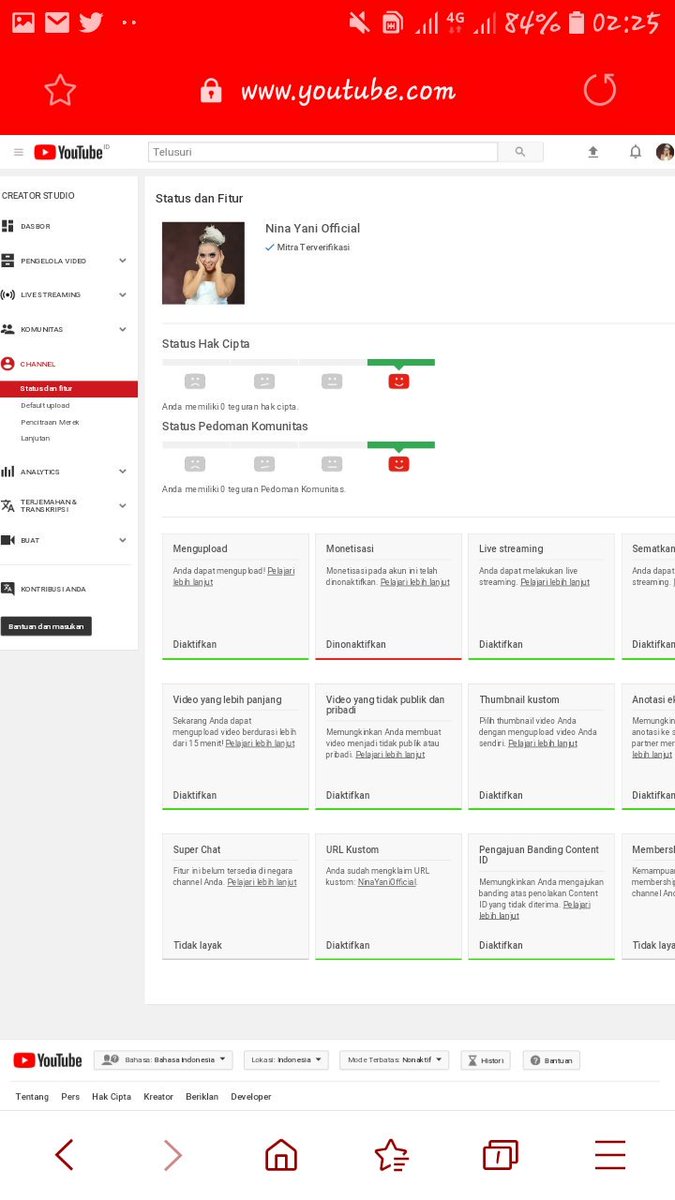Open the Hak Cipta footer link
675x1200 pixels.
point(111,1097)
